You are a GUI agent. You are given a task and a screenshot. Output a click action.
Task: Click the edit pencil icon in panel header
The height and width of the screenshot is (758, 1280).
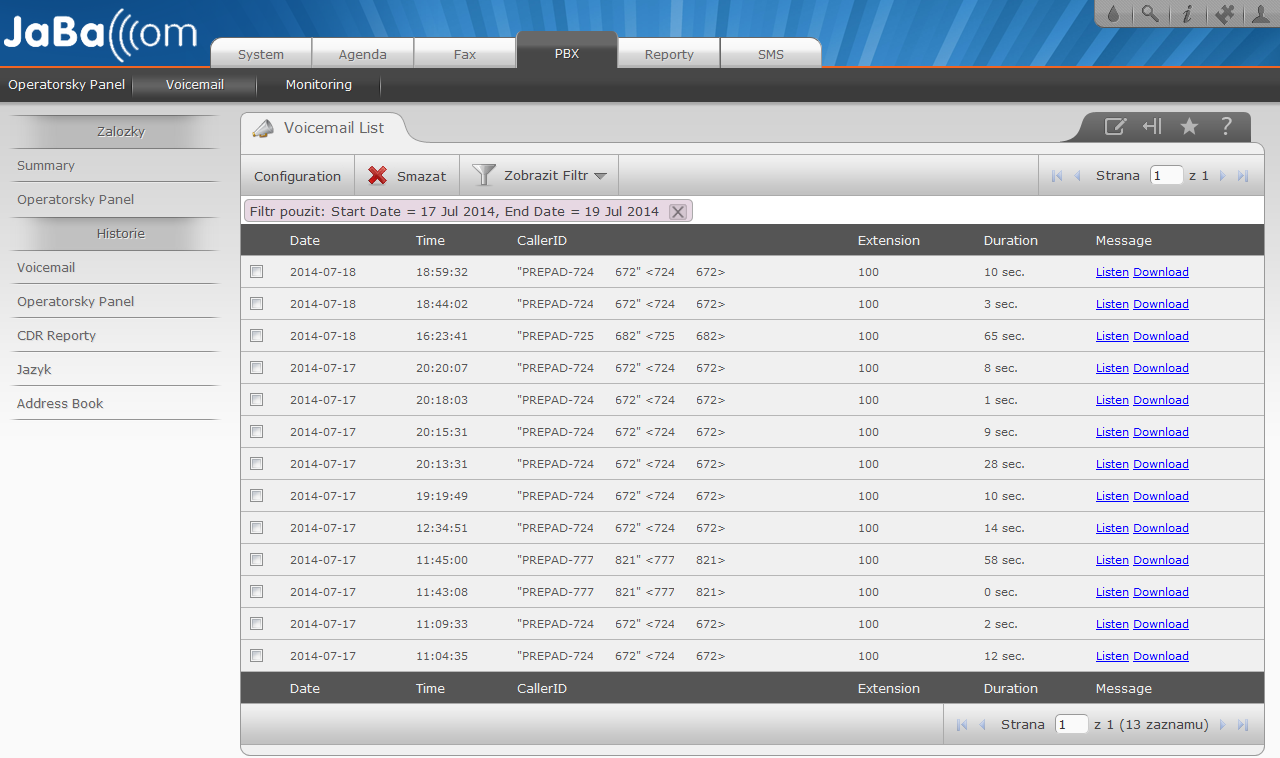[x=1115, y=126]
